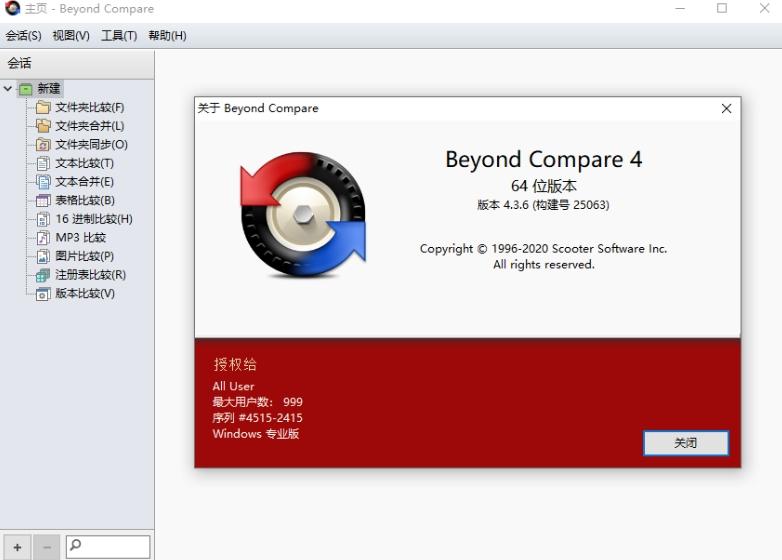
Task: Click the Picture Compare icon 图片比较(P)
Action: click(x=43, y=256)
